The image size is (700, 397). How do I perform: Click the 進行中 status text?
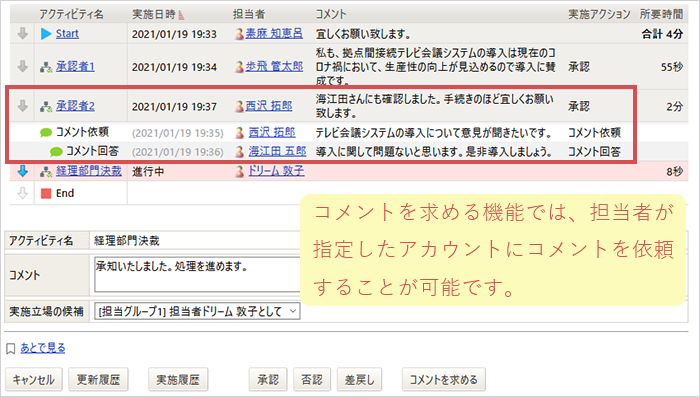pos(148,171)
